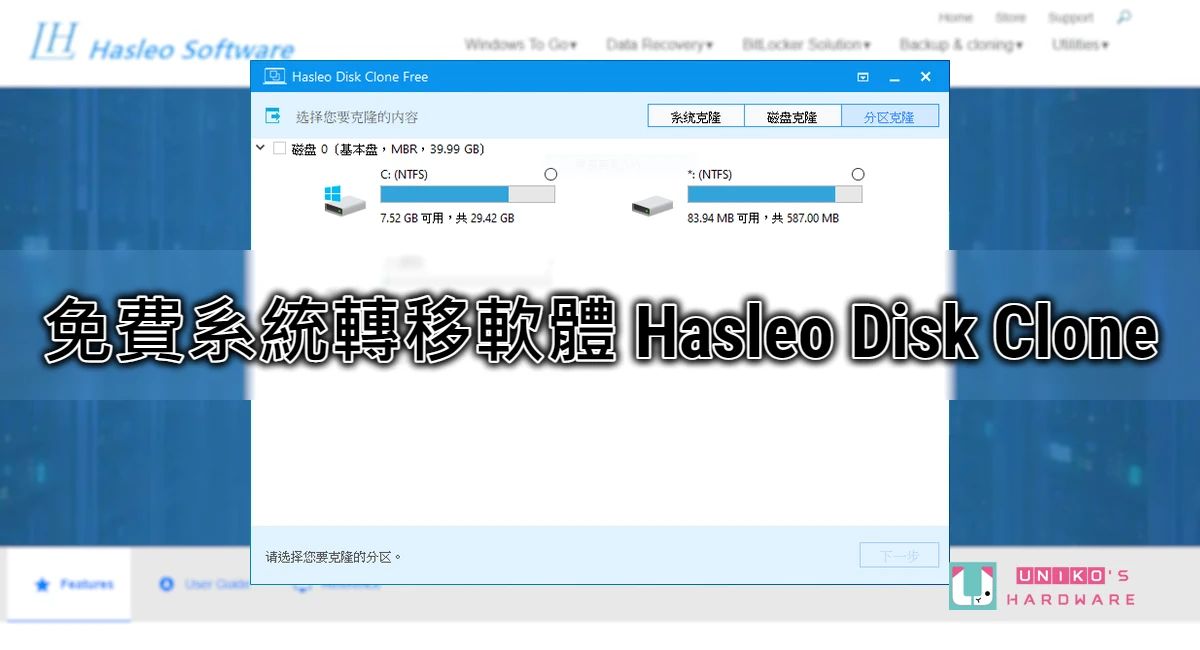This screenshot has height=650, width=1200.
Task: Click the search magnifier icon on the webpage
Action: [x=1124, y=17]
